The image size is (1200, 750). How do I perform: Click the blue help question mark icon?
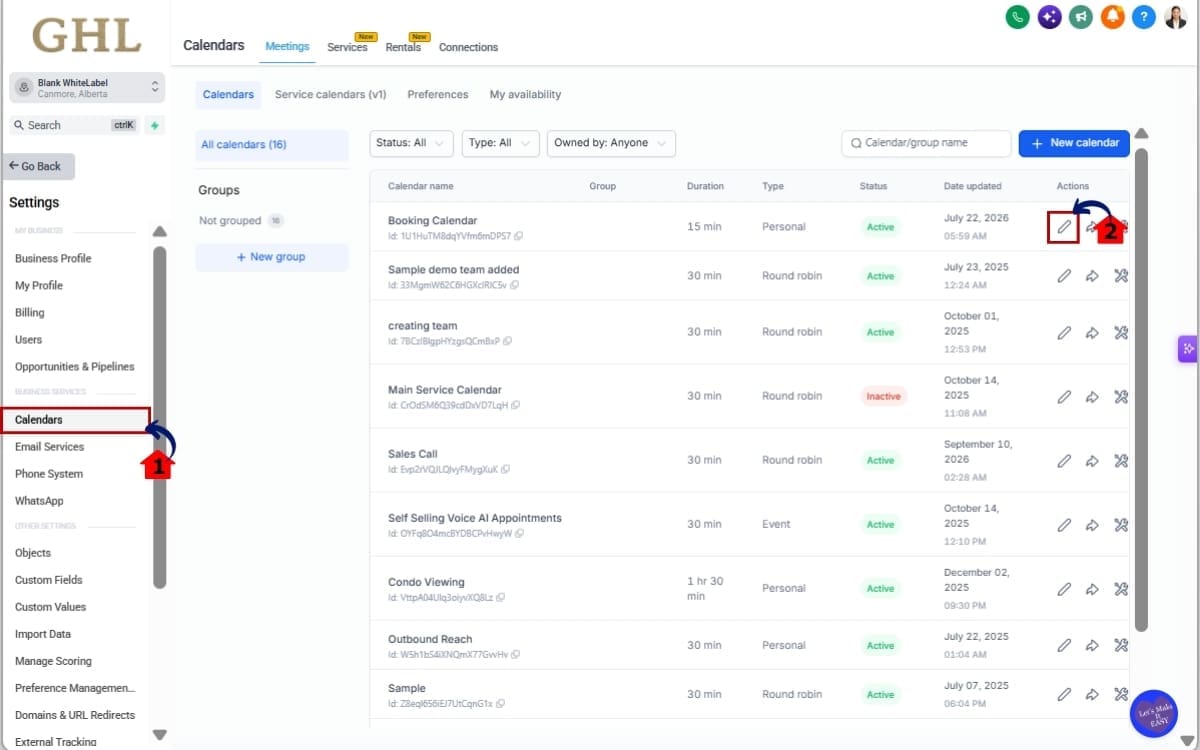tap(1144, 16)
